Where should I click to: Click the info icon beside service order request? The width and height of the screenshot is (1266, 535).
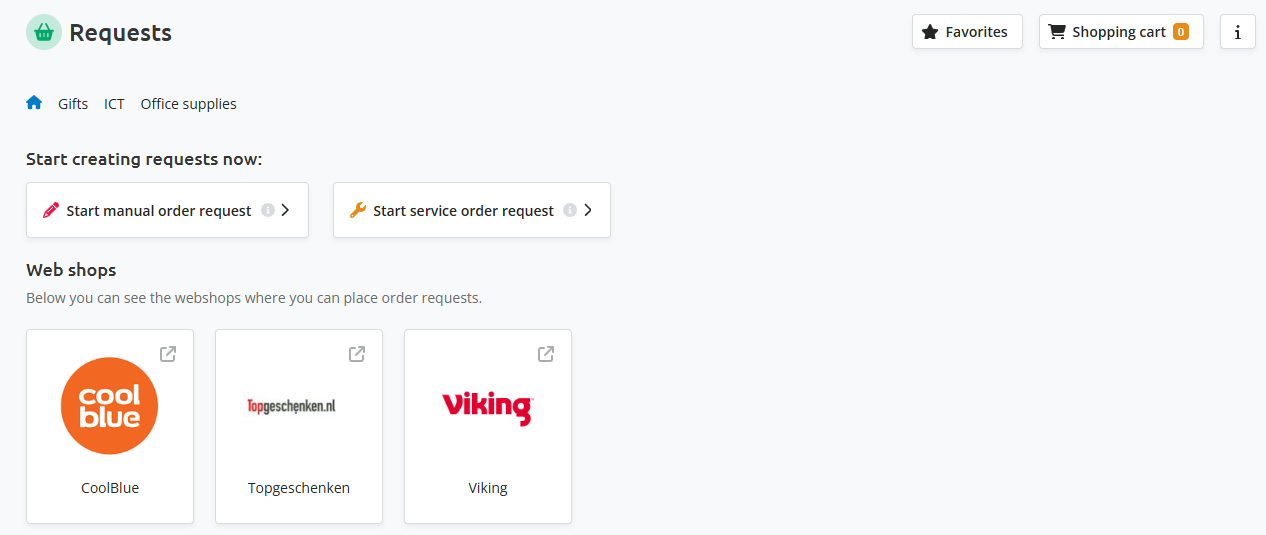570,210
